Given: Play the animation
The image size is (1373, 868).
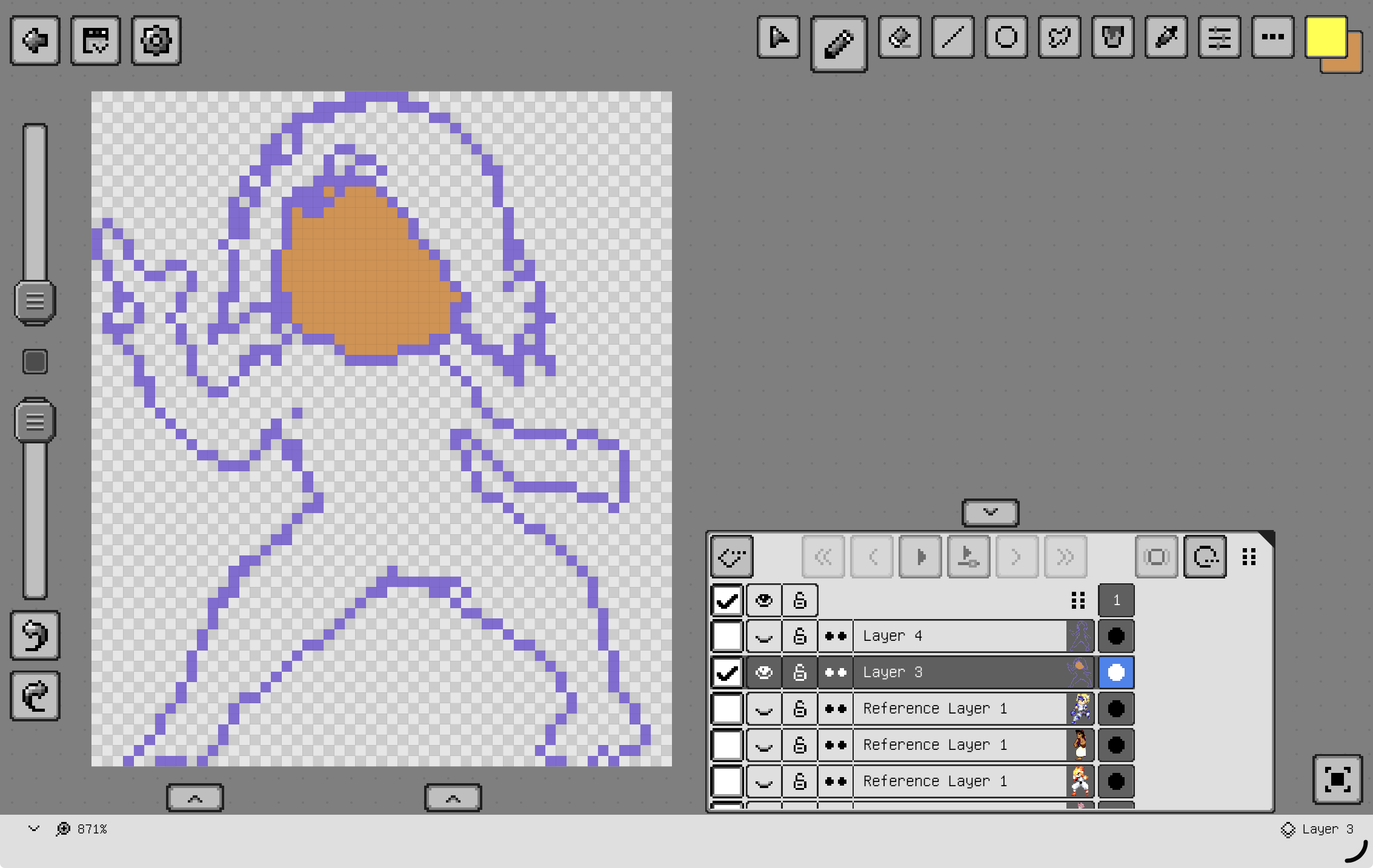Looking at the screenshot, I should 920,556.
